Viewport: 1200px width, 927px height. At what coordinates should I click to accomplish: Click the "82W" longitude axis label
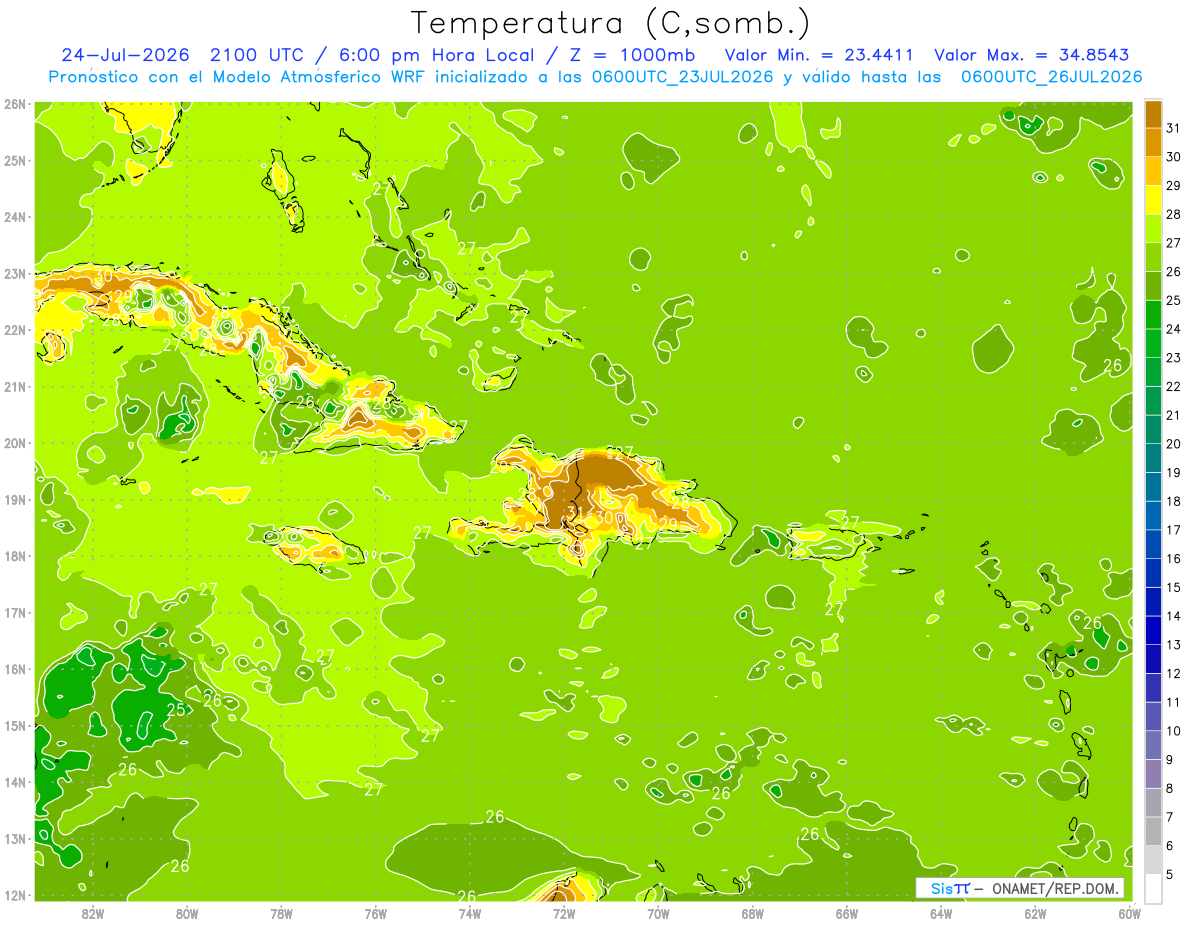pyautogui.click(x=93, y=913)
